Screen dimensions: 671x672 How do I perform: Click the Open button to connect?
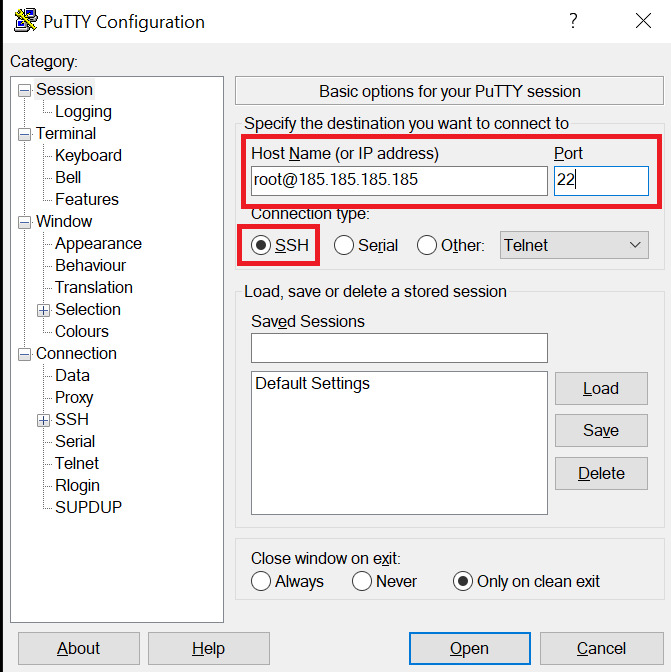click(x=468, y=649)
